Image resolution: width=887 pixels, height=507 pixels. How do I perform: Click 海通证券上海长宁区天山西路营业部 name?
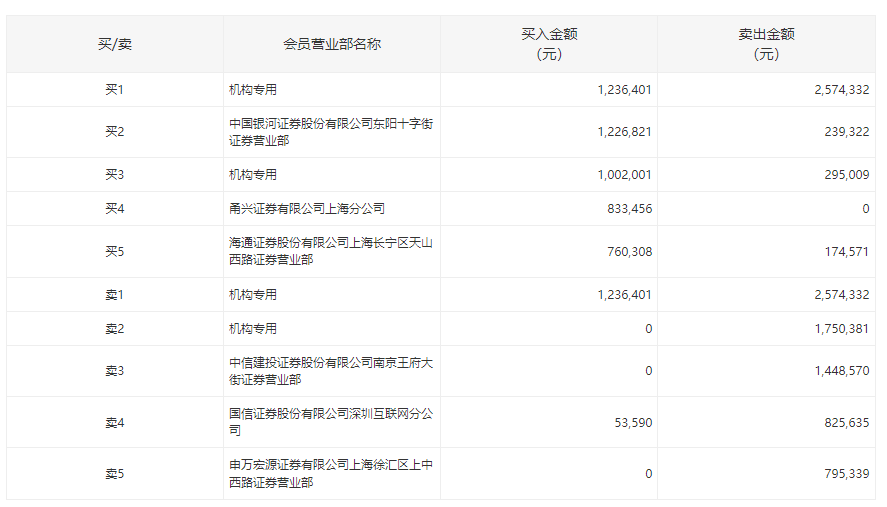(330, 252)
